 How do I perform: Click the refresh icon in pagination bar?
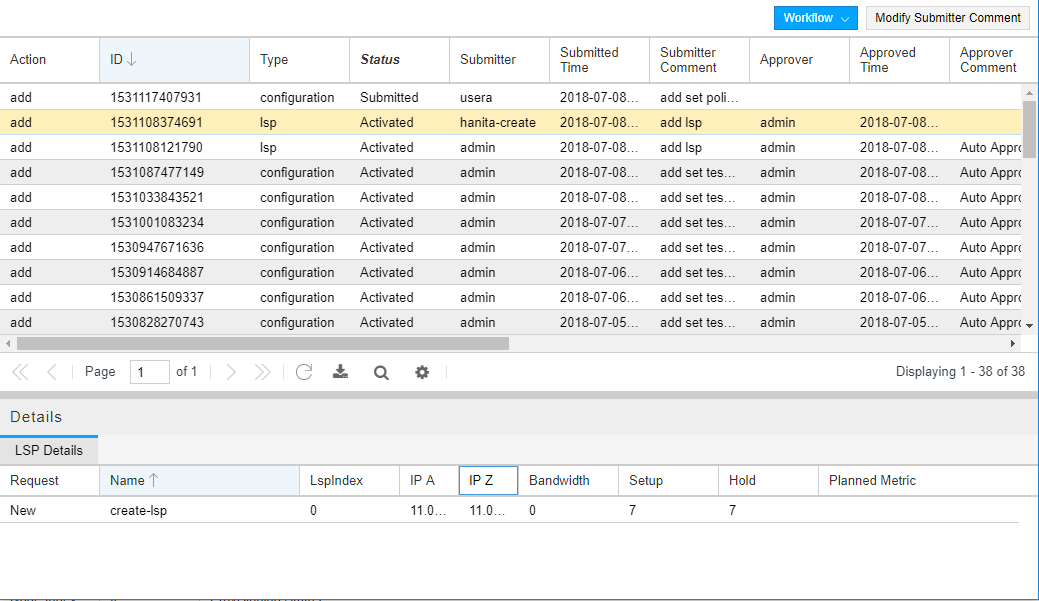[304, 372]
